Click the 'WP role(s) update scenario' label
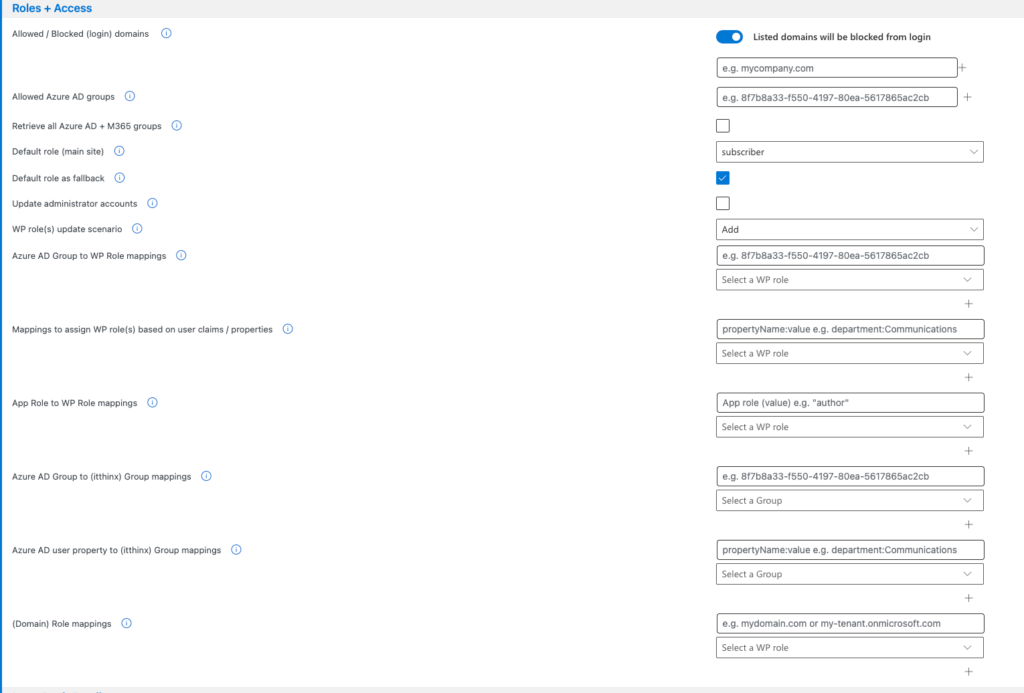 [x=67, y=229]
